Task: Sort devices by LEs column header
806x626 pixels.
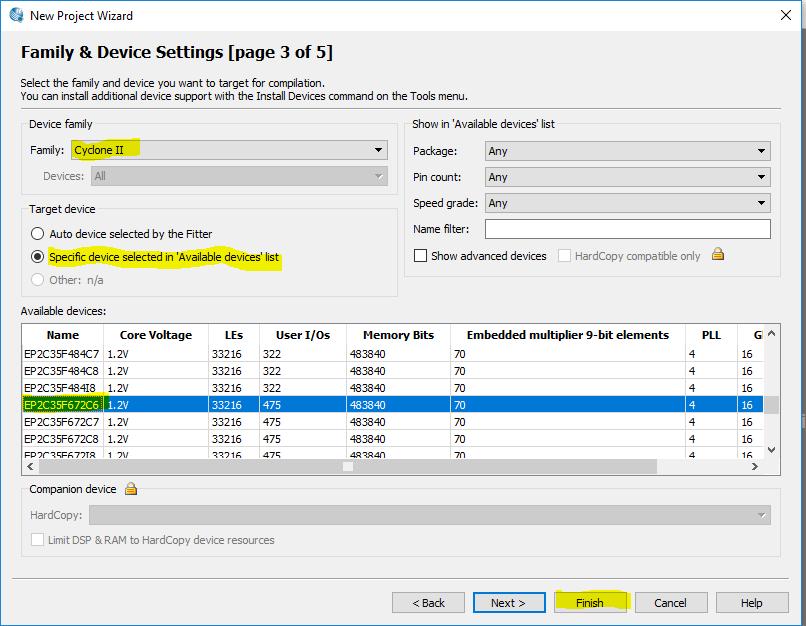Action: click(x=234, y=335)
